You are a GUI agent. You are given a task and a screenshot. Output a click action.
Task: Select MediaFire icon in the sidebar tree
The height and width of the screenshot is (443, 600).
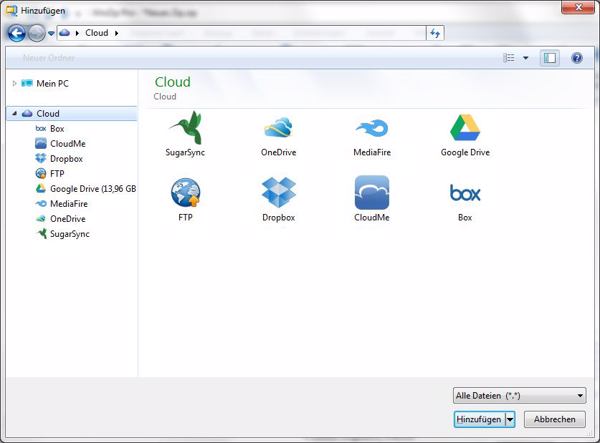coord(41,204)
